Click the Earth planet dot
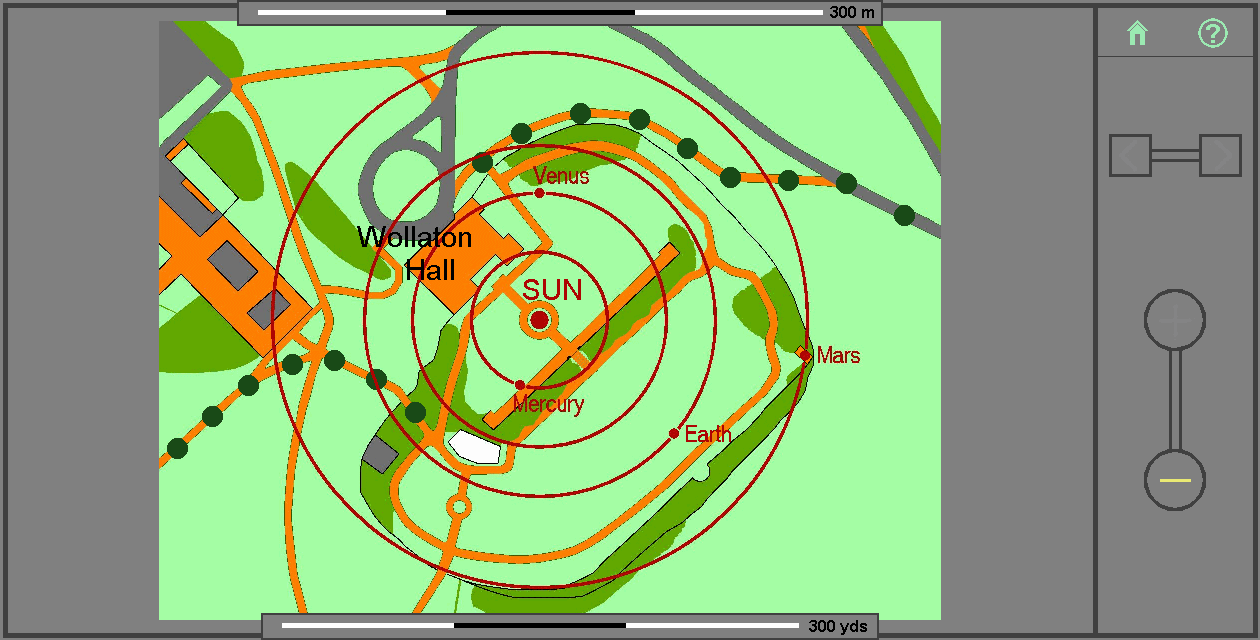 [674, 433]
